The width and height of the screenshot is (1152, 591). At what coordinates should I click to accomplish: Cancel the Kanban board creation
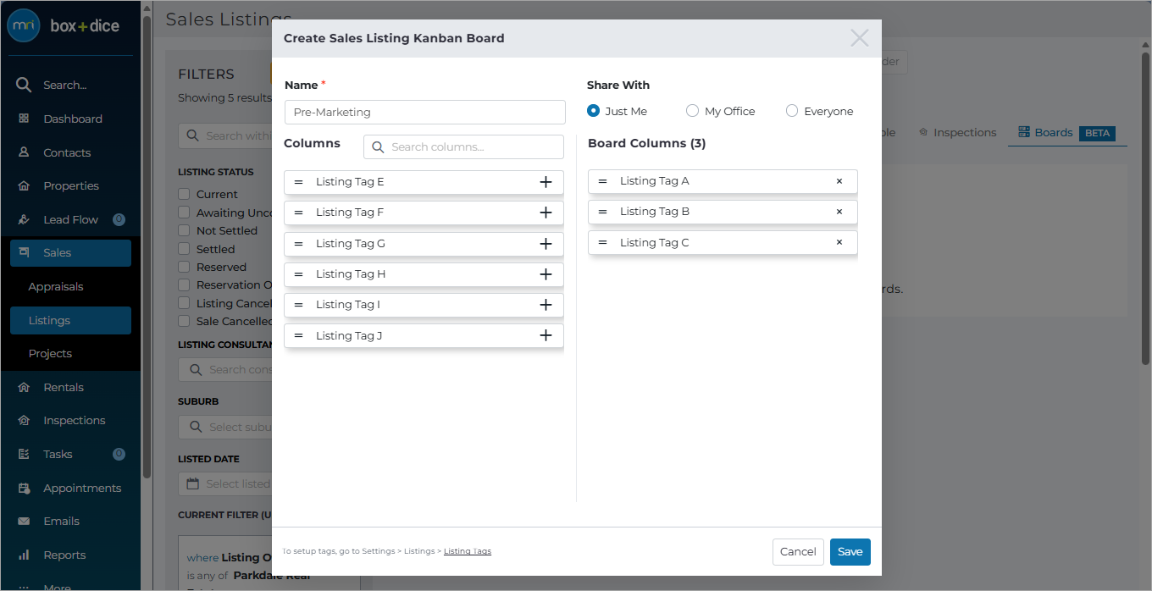pyautogui.click(x=798, y=552)
